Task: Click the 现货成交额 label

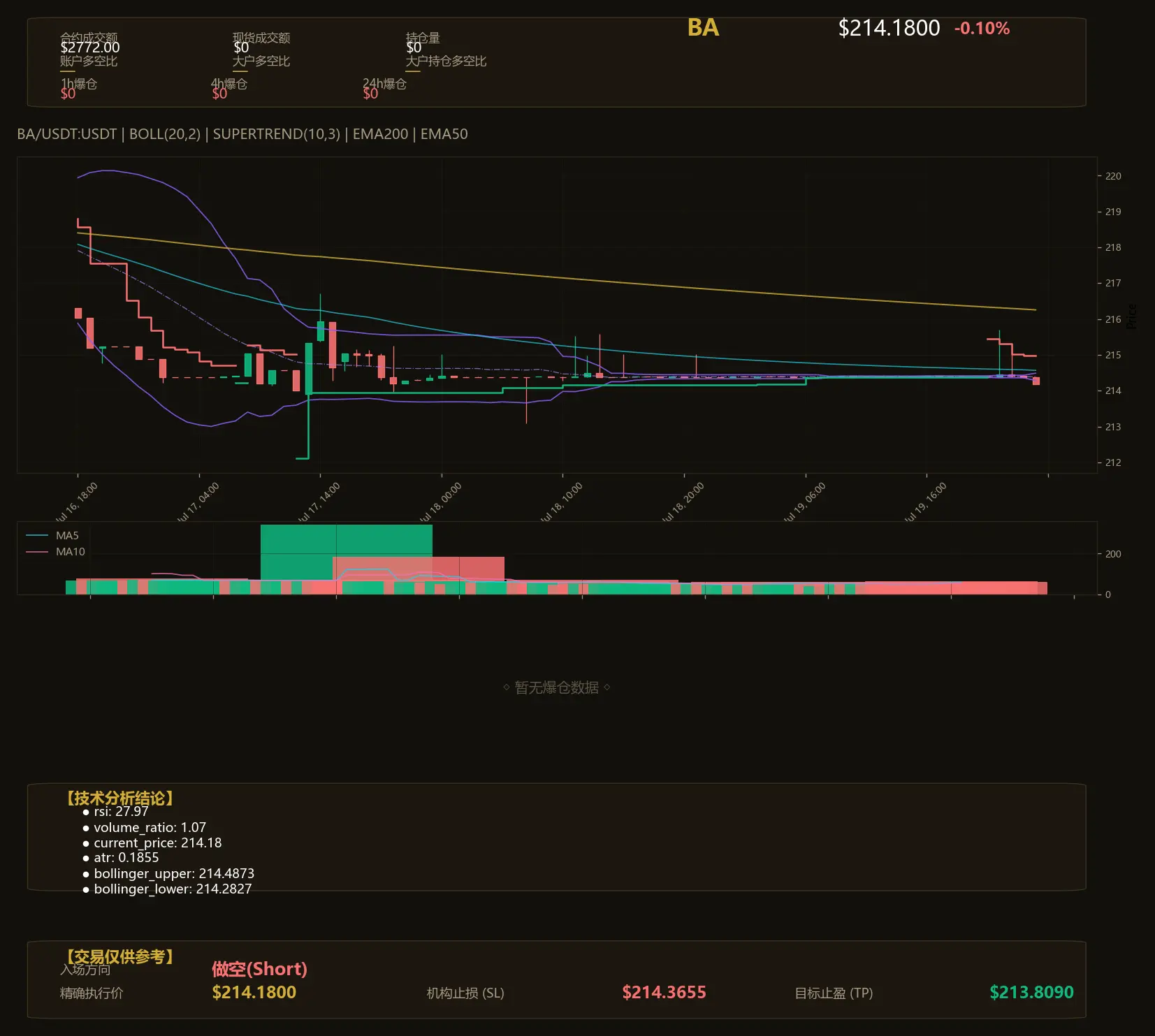Action: click(261, 38)
